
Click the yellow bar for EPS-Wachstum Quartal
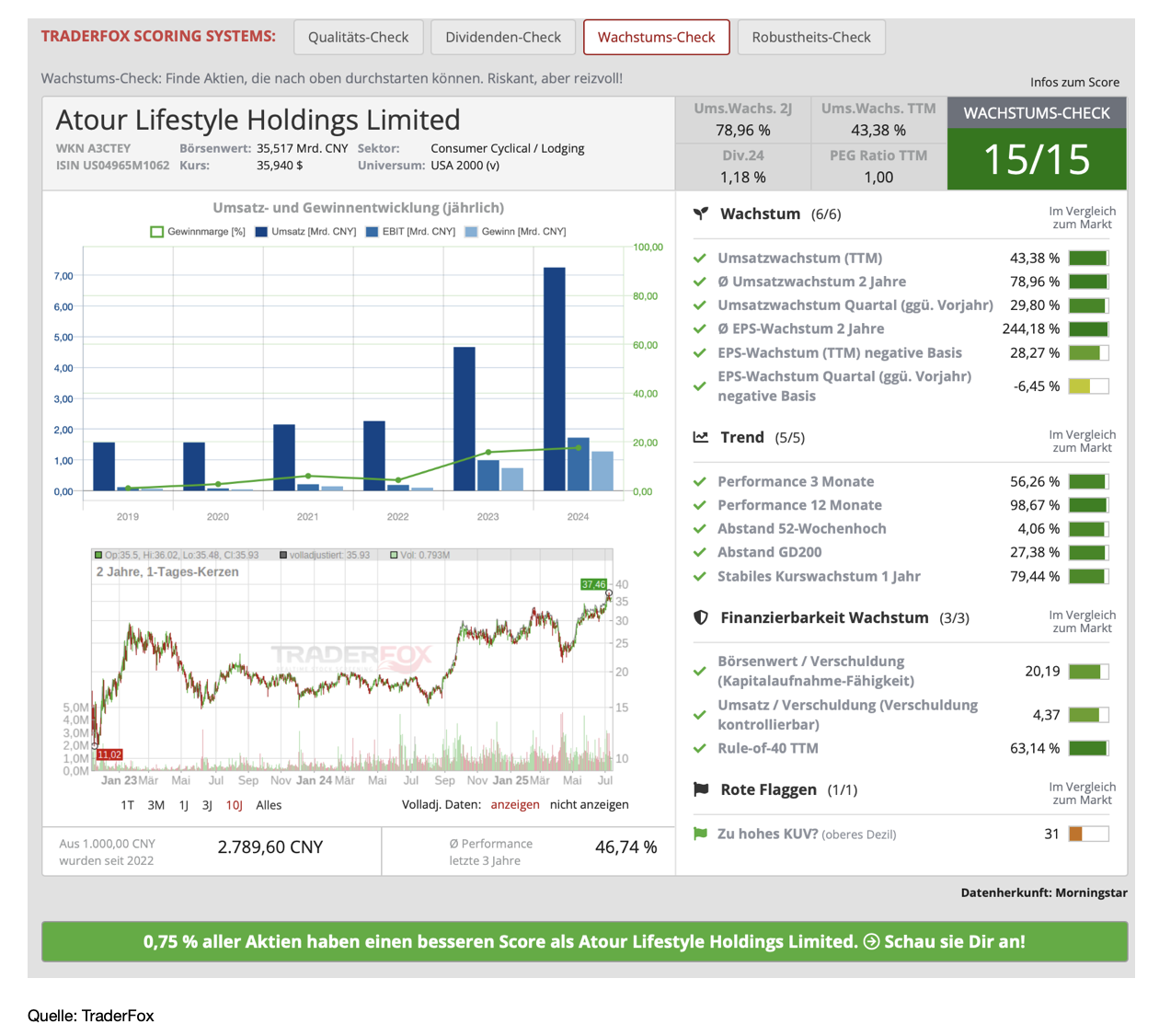point(1089,386)
